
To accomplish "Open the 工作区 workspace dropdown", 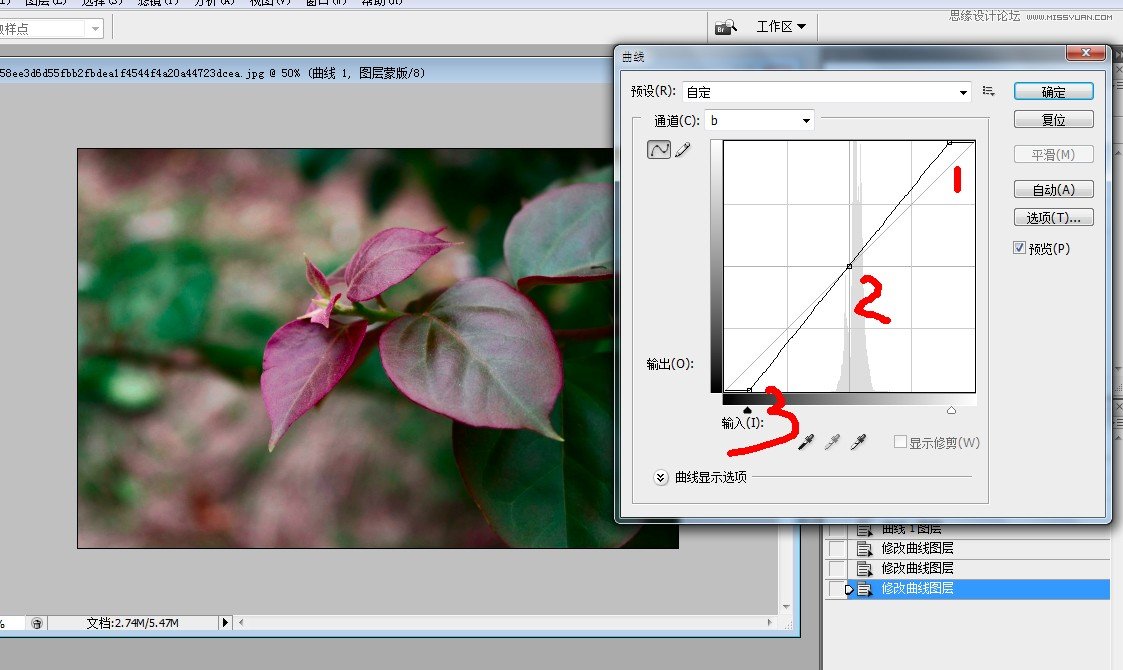I will pyautogui.click(x=781, y=27).
